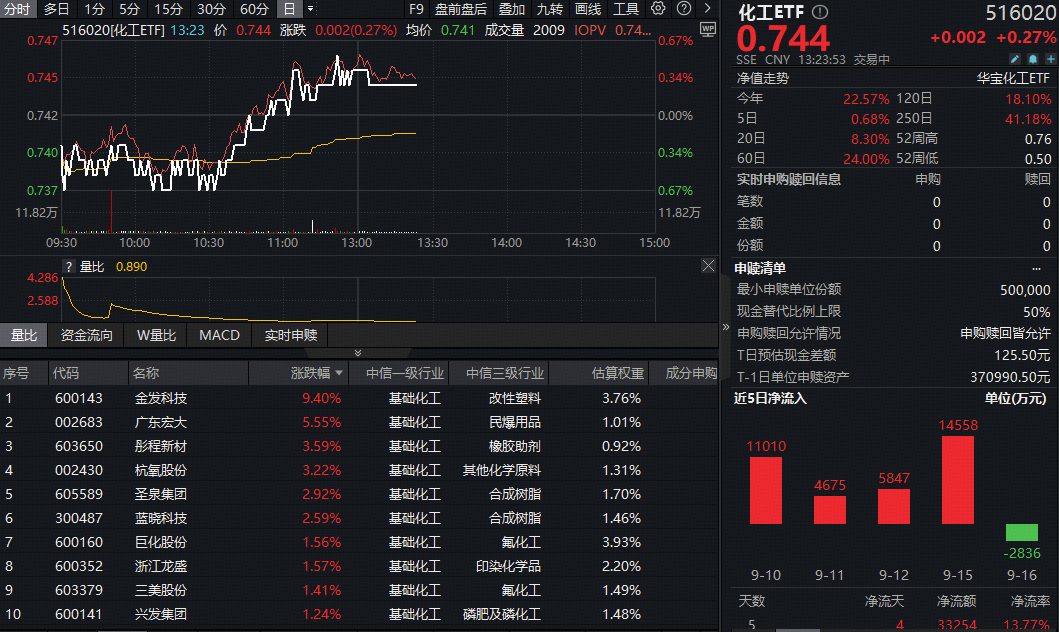This screenshot has width=1059, height=632.
Task: Click the plus icon to add 化工ETF
Action: coord(1051,60)
